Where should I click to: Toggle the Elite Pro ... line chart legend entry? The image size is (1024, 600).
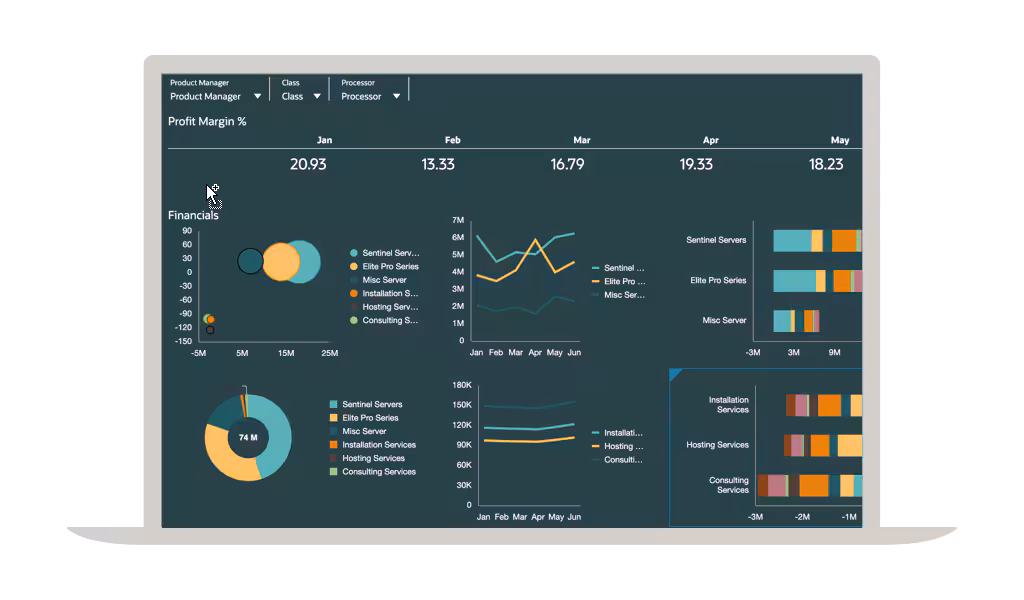coord(618,281)
